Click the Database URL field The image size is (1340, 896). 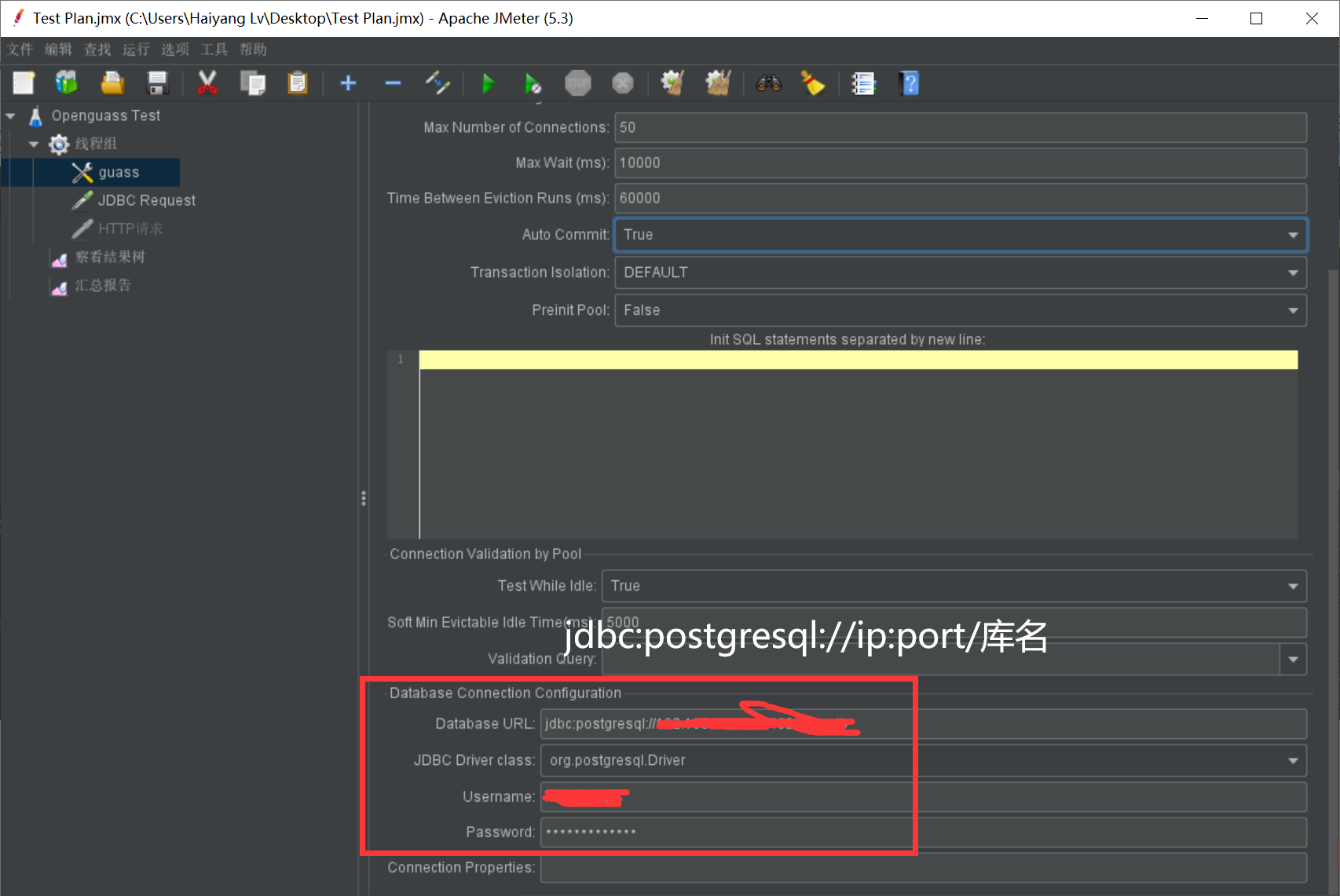click(x=924, y=723)
